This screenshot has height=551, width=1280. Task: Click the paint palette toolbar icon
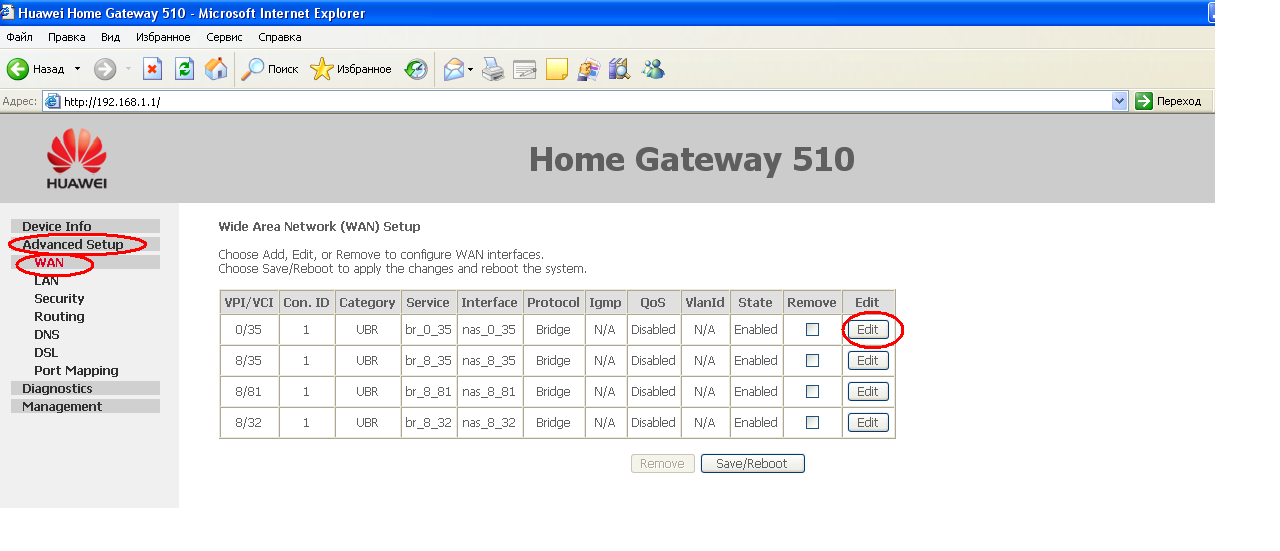pyautogui.click(x=588, y=69)
